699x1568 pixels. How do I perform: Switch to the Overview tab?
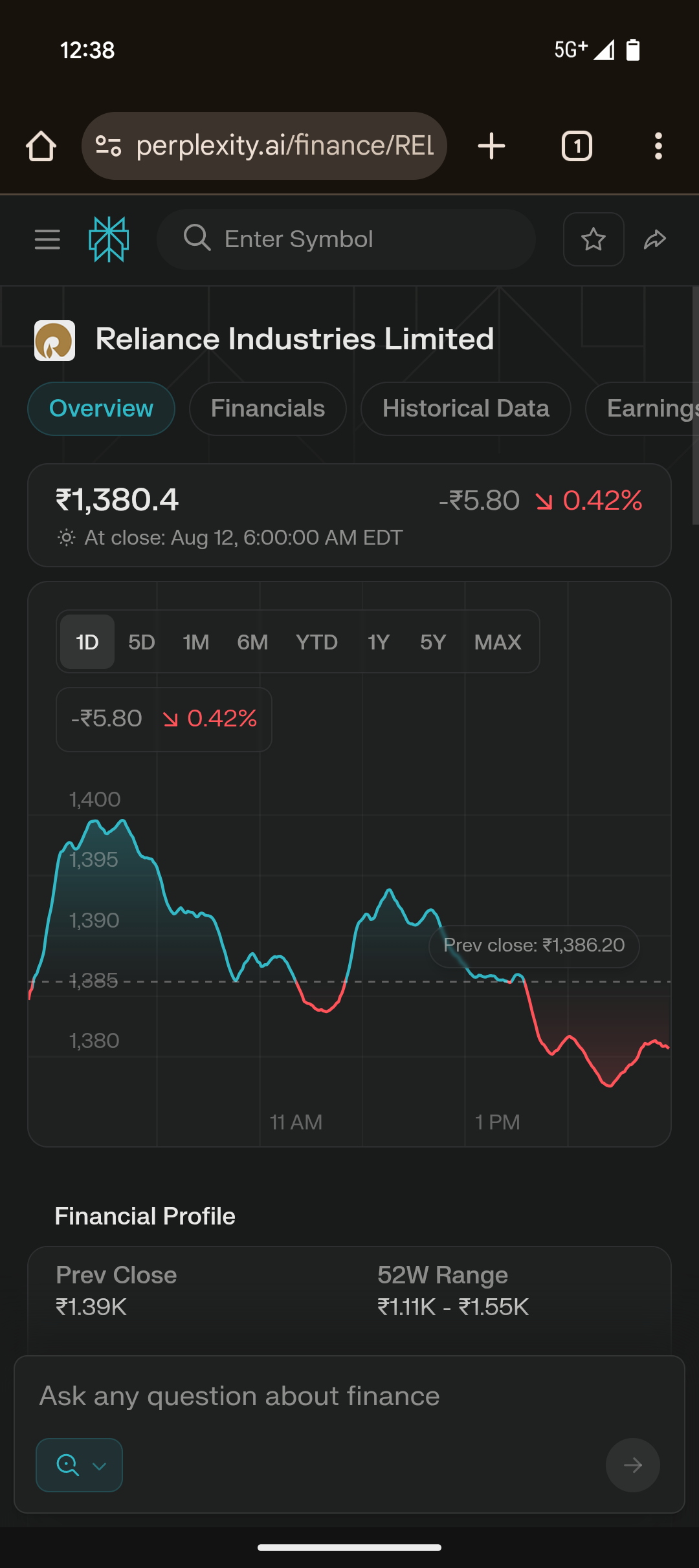pyautogui.click(x=101, y=409)
